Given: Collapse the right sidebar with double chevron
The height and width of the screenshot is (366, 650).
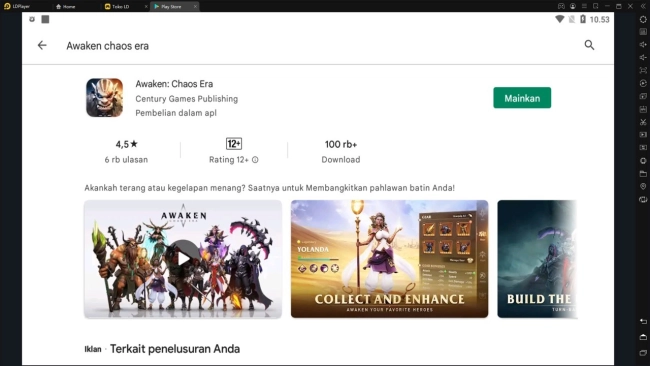Looking at the screenshot, I should tap(643, 6).
